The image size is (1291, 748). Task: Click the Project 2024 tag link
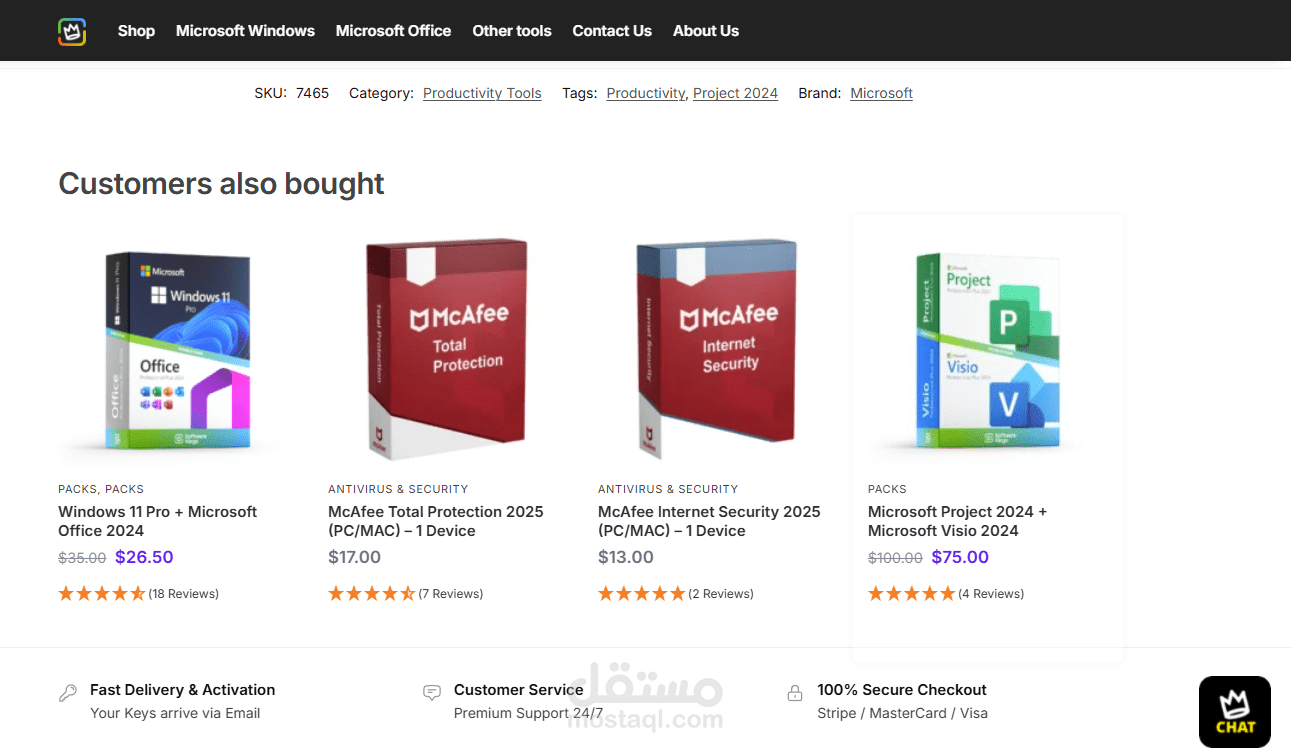[735, 93]
